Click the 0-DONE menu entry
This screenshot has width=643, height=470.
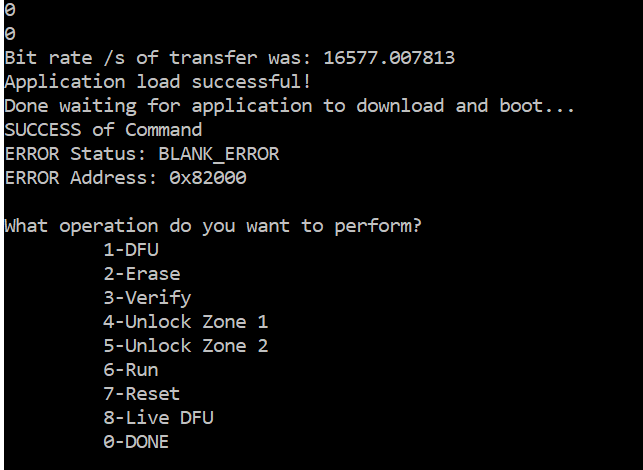click(136, 442)
